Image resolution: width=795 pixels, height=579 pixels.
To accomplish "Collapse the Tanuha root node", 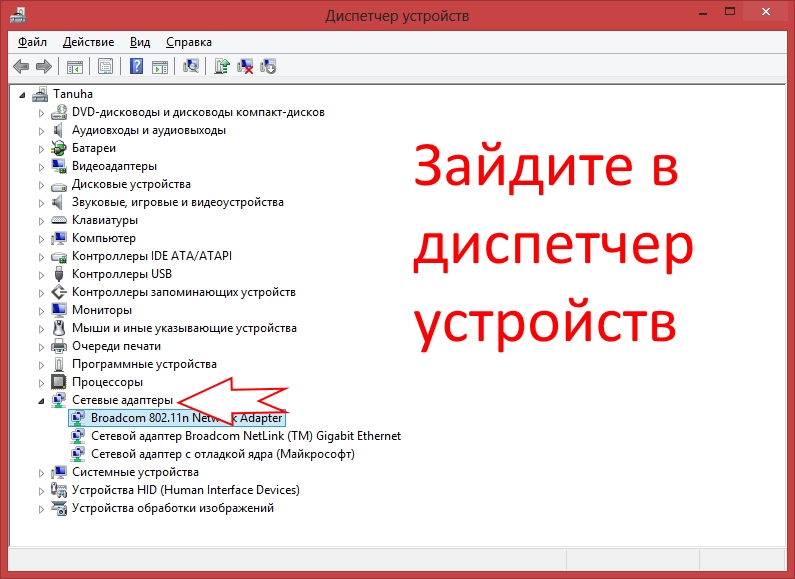I will (22, 95).
